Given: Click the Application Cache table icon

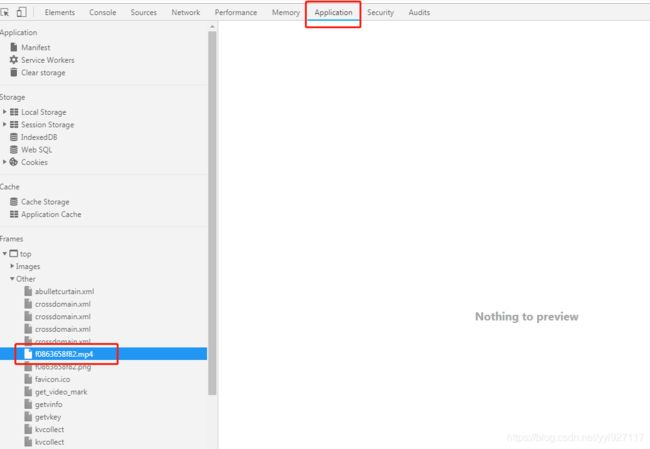Looking at the screenshot, I should (14, 214).
